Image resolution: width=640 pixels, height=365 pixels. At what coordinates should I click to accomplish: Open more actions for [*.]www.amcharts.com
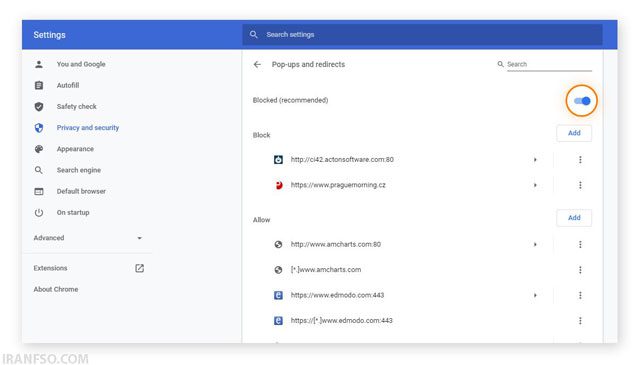[580, 270]
